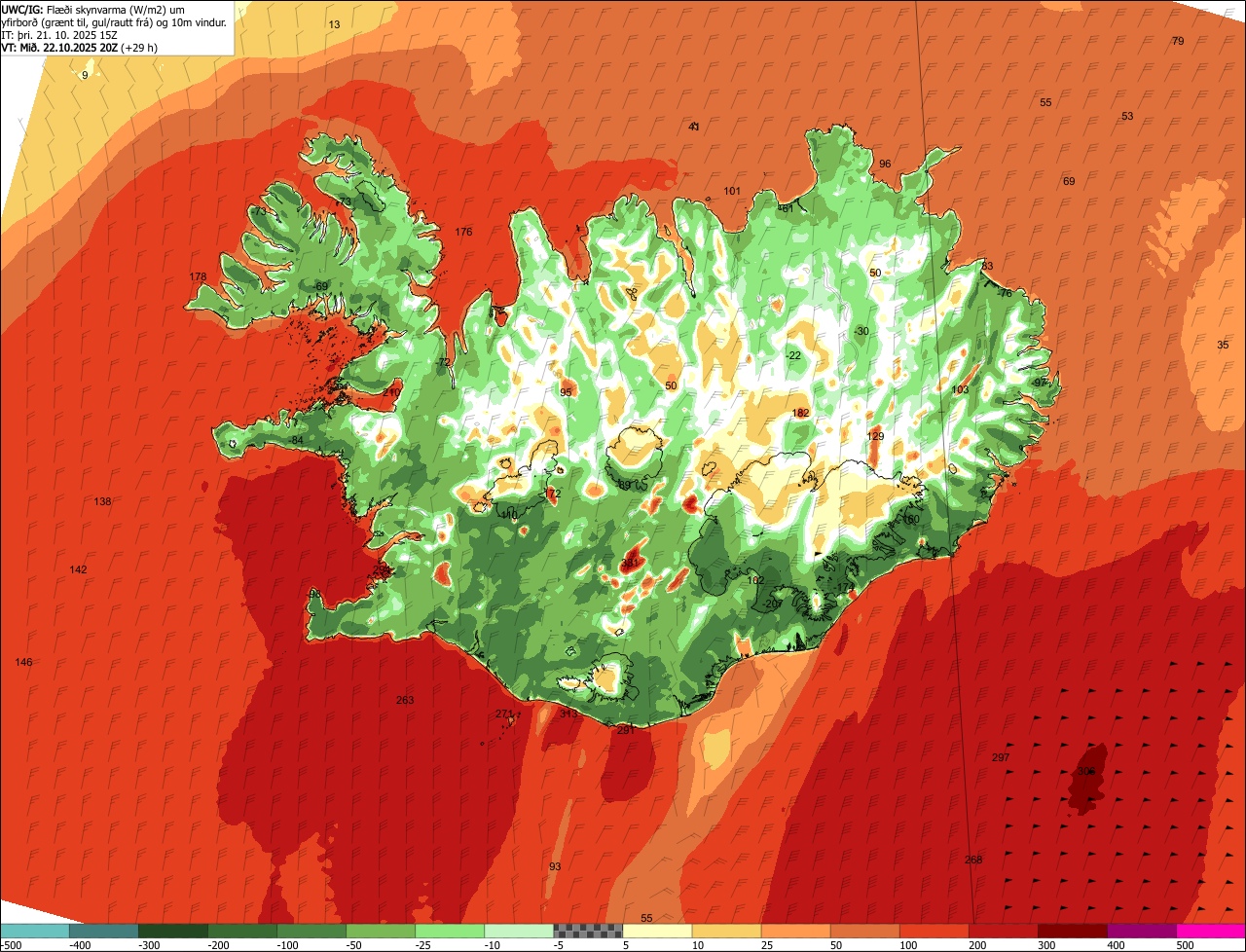Viewport: 1246px width, 952px height.
Task: Click the map value '35' on the east edge
Action: click(1223, 345)
